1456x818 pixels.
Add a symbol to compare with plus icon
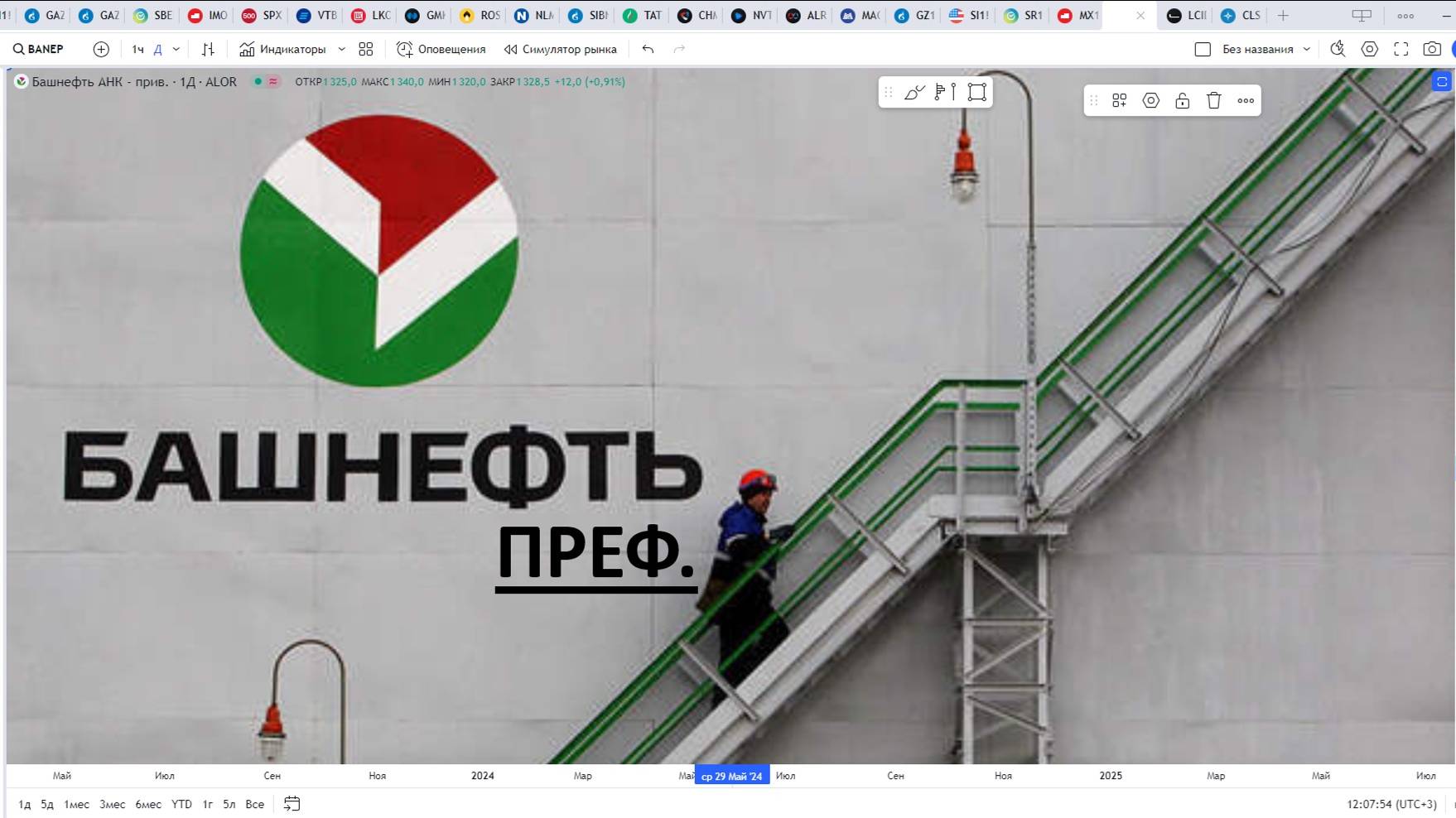[101, 49]
